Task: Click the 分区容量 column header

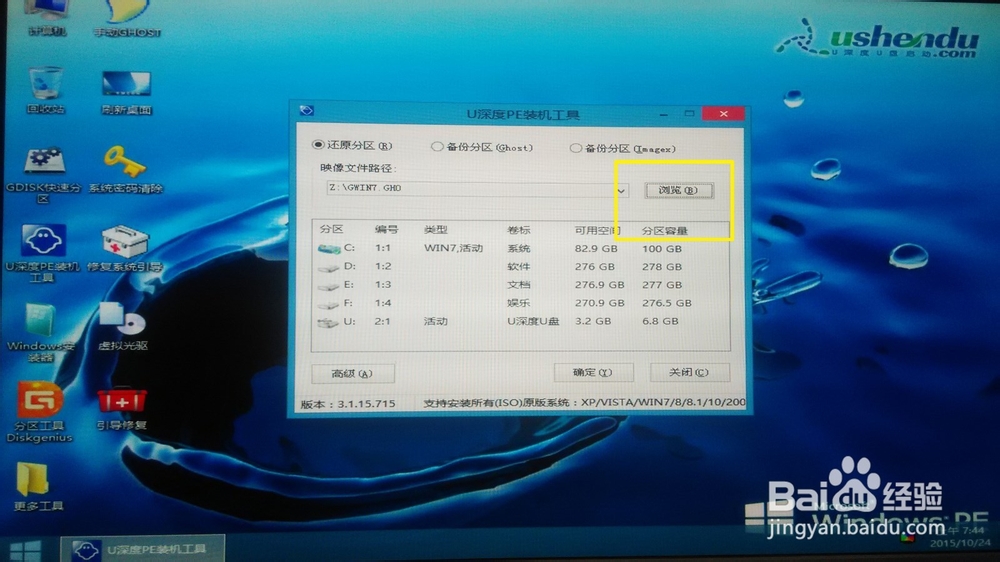Action: 665,230
